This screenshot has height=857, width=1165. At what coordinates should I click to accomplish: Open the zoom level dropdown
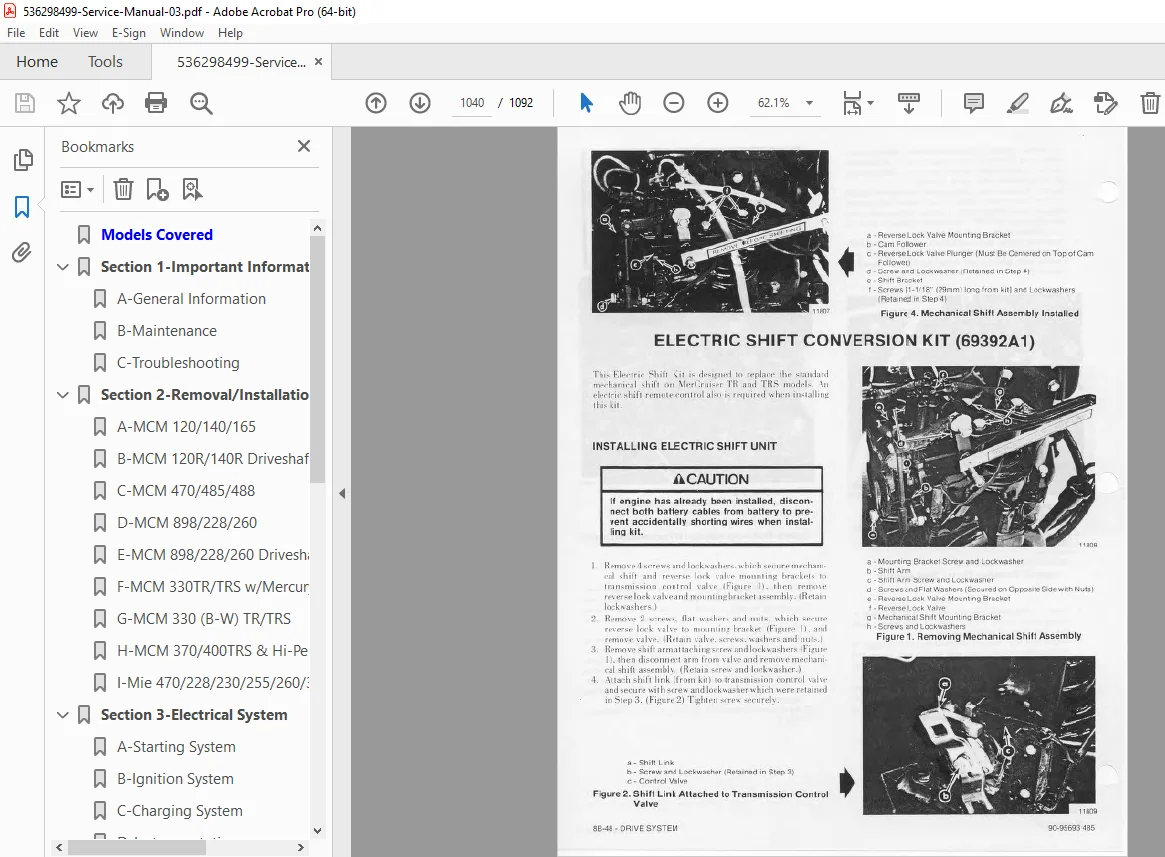click(x=809, y=103)
